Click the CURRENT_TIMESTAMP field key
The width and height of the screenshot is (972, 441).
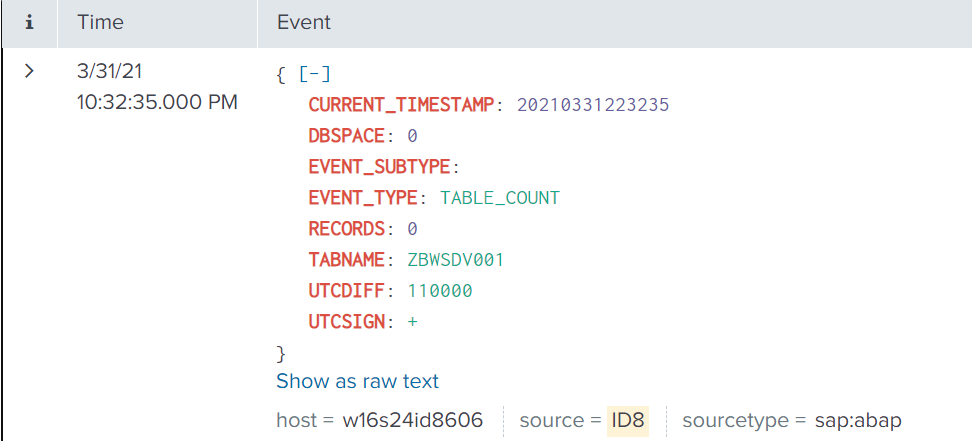[x=401, y=105]
